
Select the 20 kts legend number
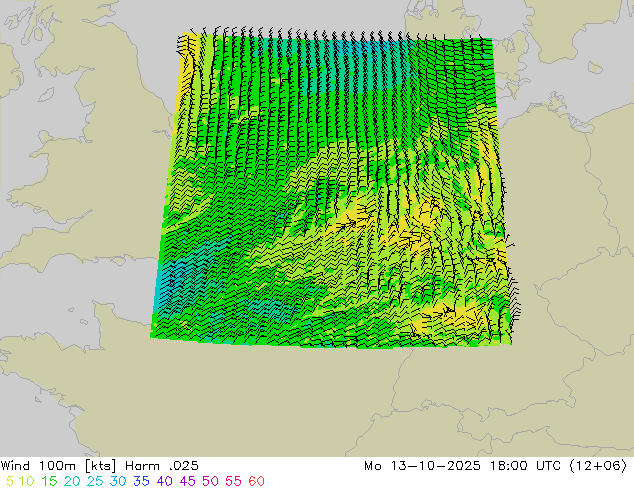click(72, 481)
